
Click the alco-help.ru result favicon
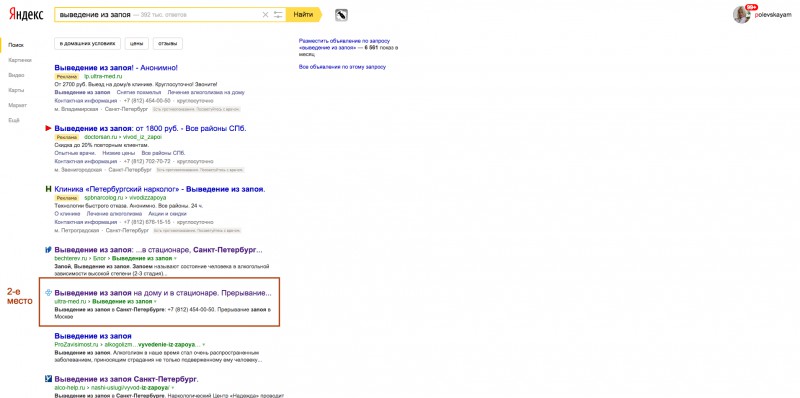click(x=49, y=379)
